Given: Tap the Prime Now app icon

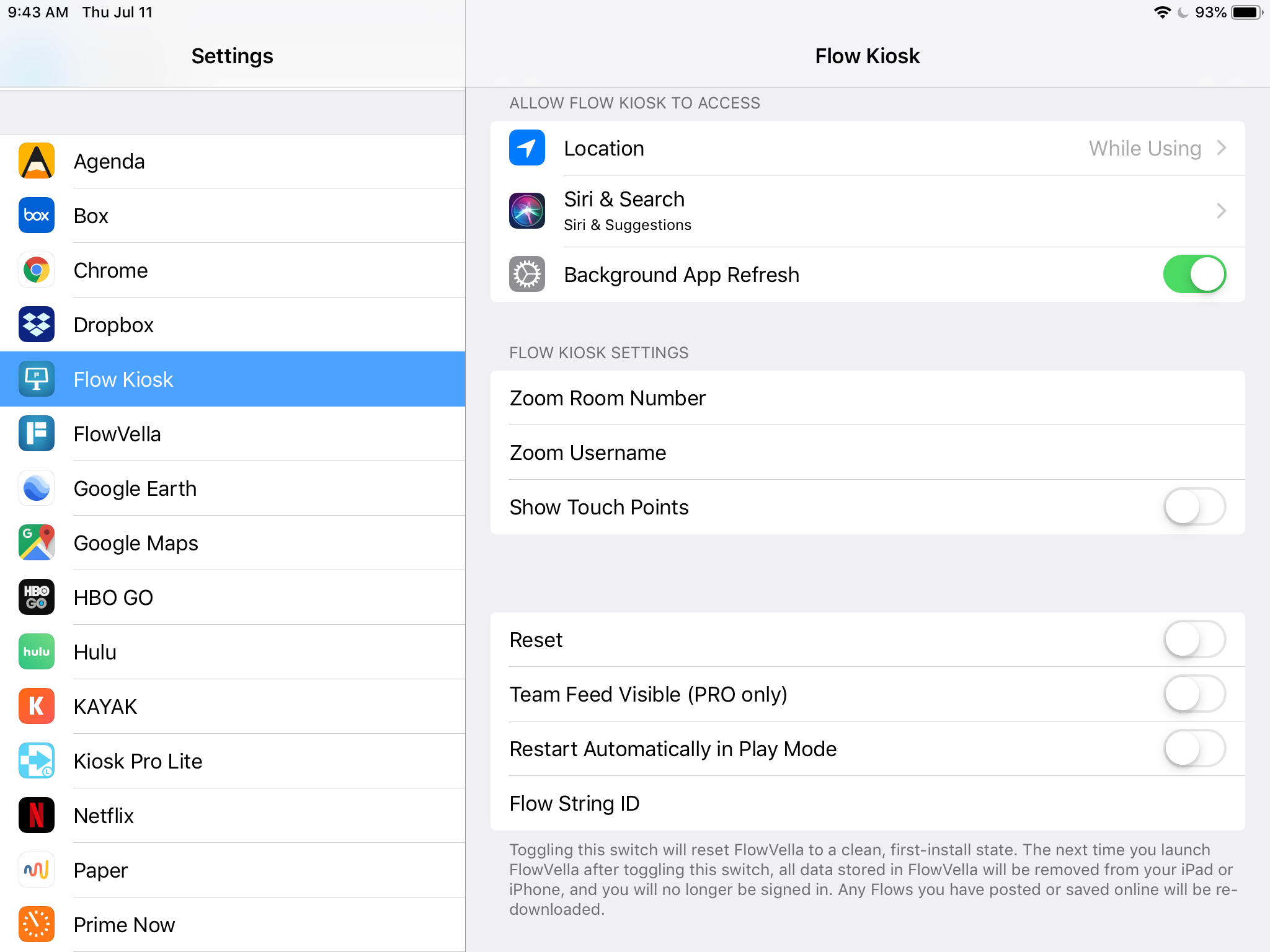Looking at the screenshot, I should pos(37,925).
